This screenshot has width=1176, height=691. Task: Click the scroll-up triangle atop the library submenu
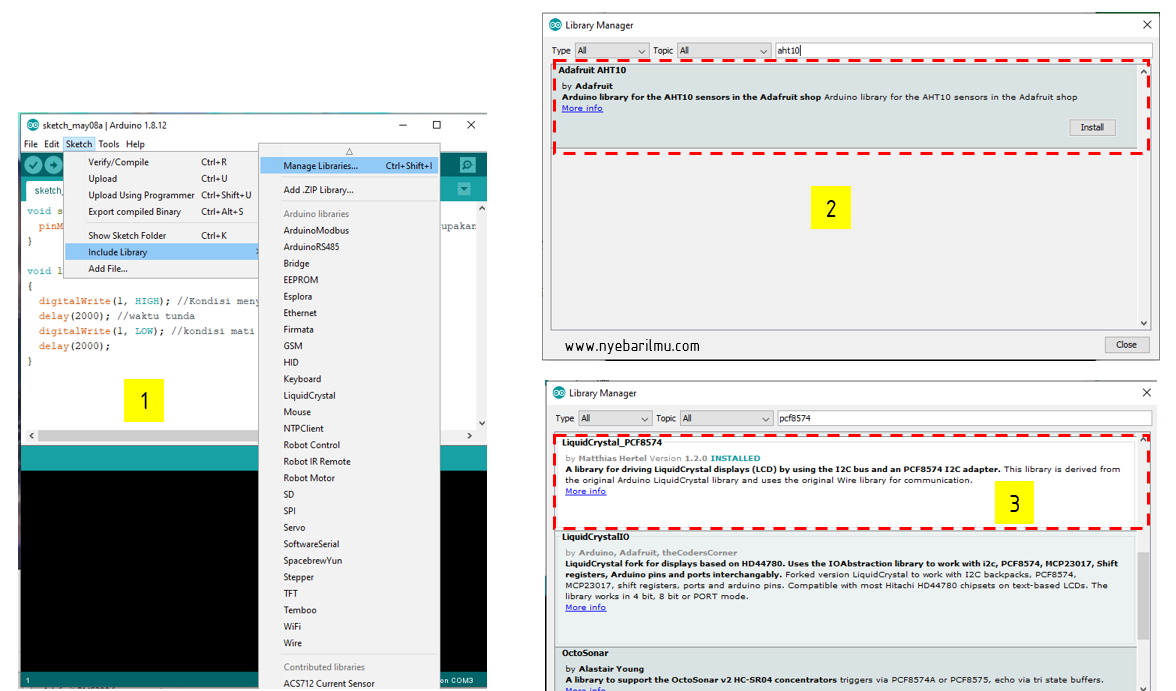point(350,151)
